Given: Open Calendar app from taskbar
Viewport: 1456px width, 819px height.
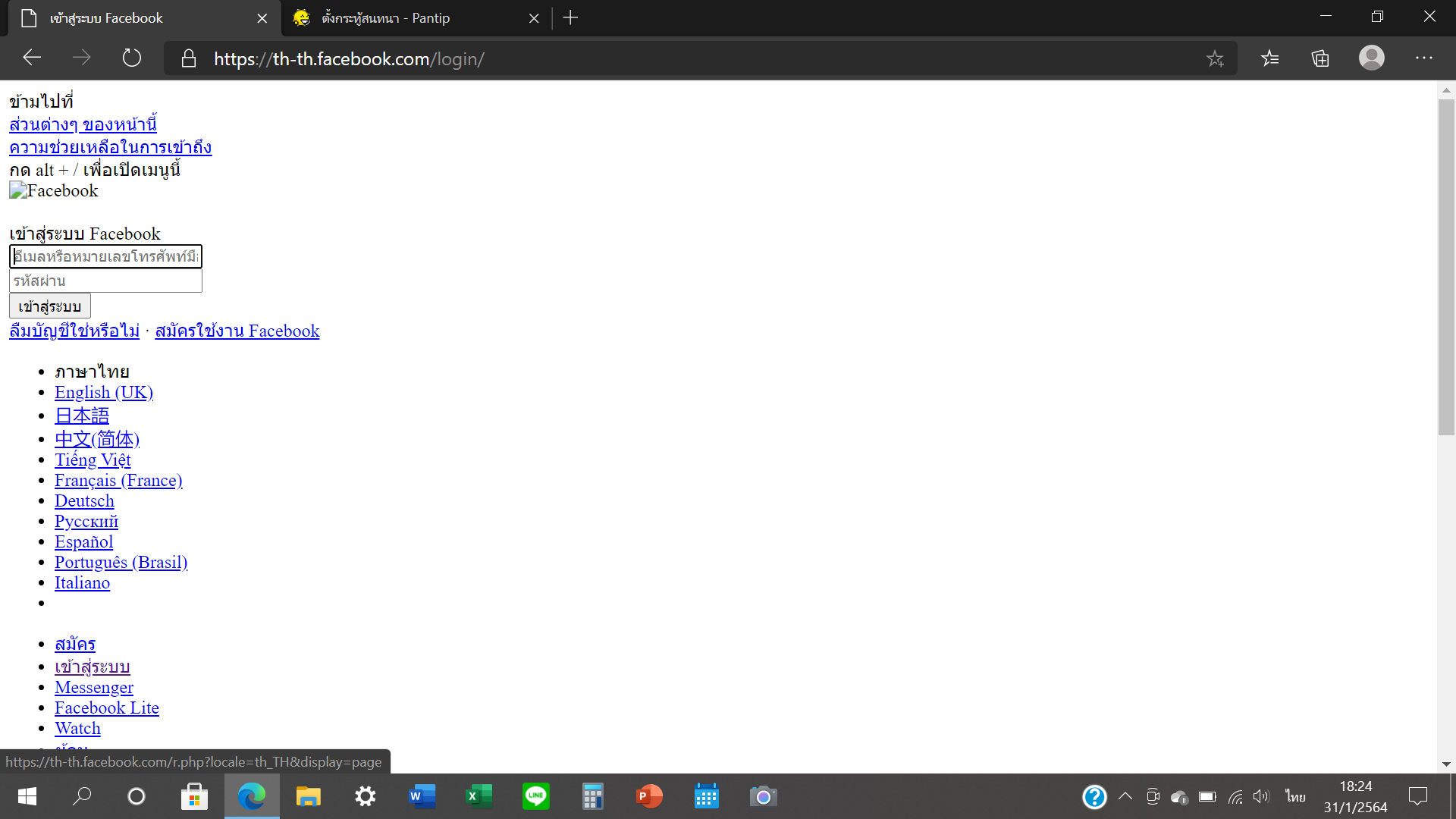Looking at the screenshot, I should tap(707, 796).
